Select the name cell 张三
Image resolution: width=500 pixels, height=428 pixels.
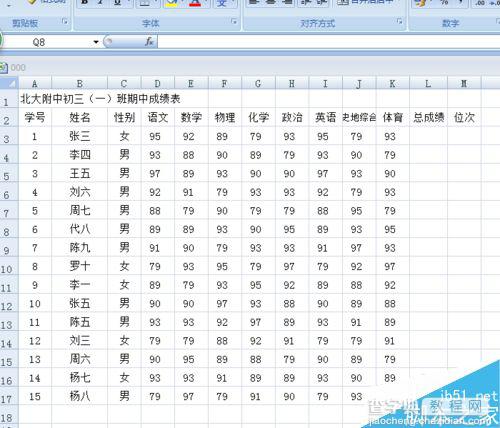point(80,136)
